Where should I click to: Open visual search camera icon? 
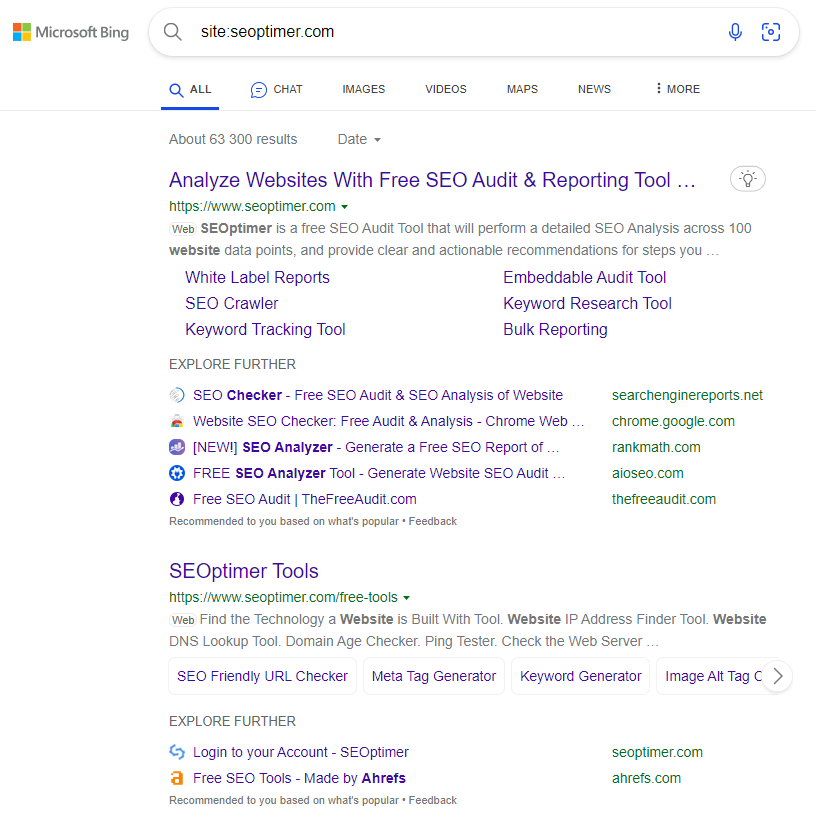[x=771, y=32]
